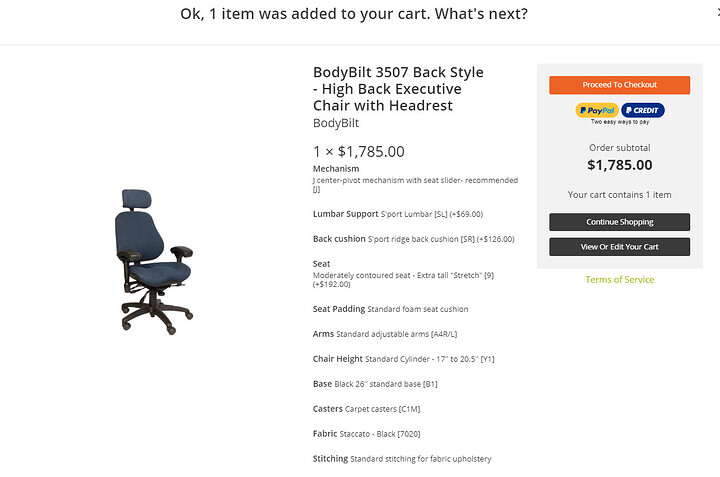Open View Or Edit Your Cart
This screenshot has height=477, width=720.
click(x=619, y=247)
